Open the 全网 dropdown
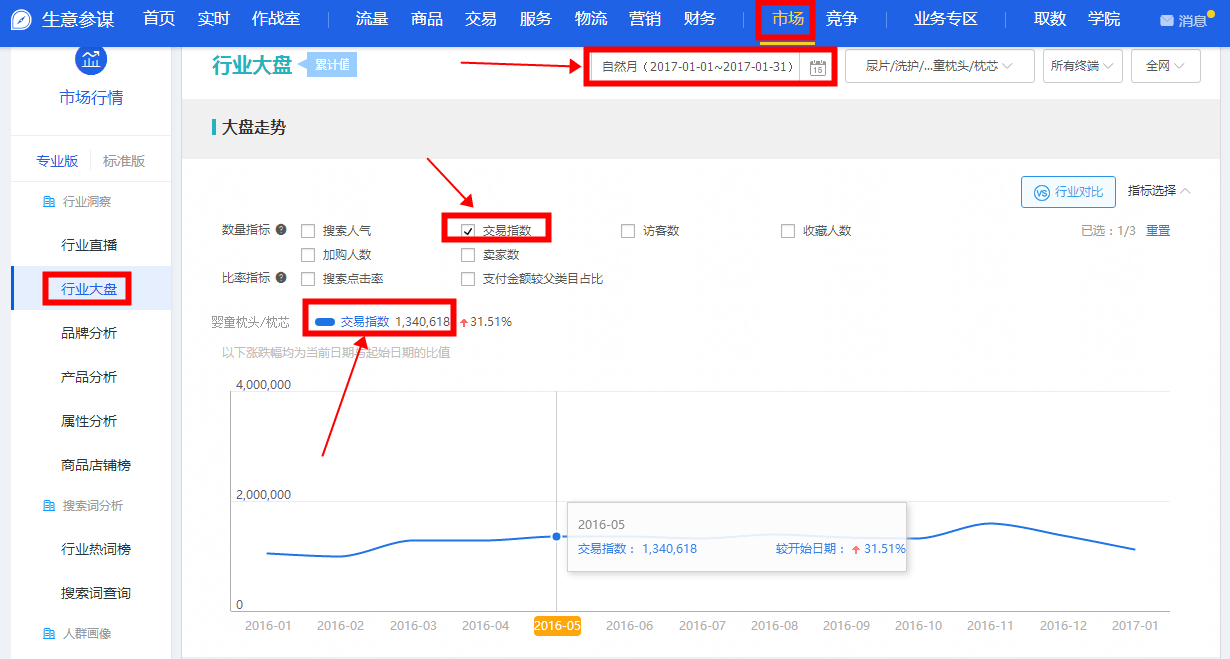1230x659 pixels. [x=1165, y=66]
